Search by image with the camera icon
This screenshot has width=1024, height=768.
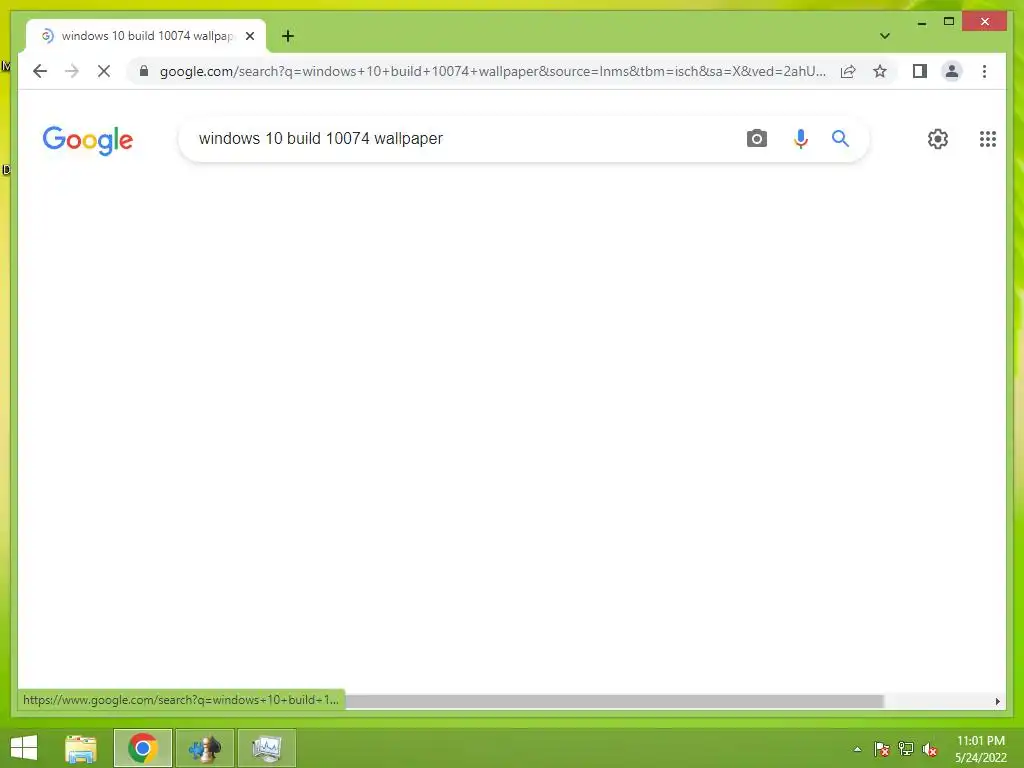pos(756,138)
